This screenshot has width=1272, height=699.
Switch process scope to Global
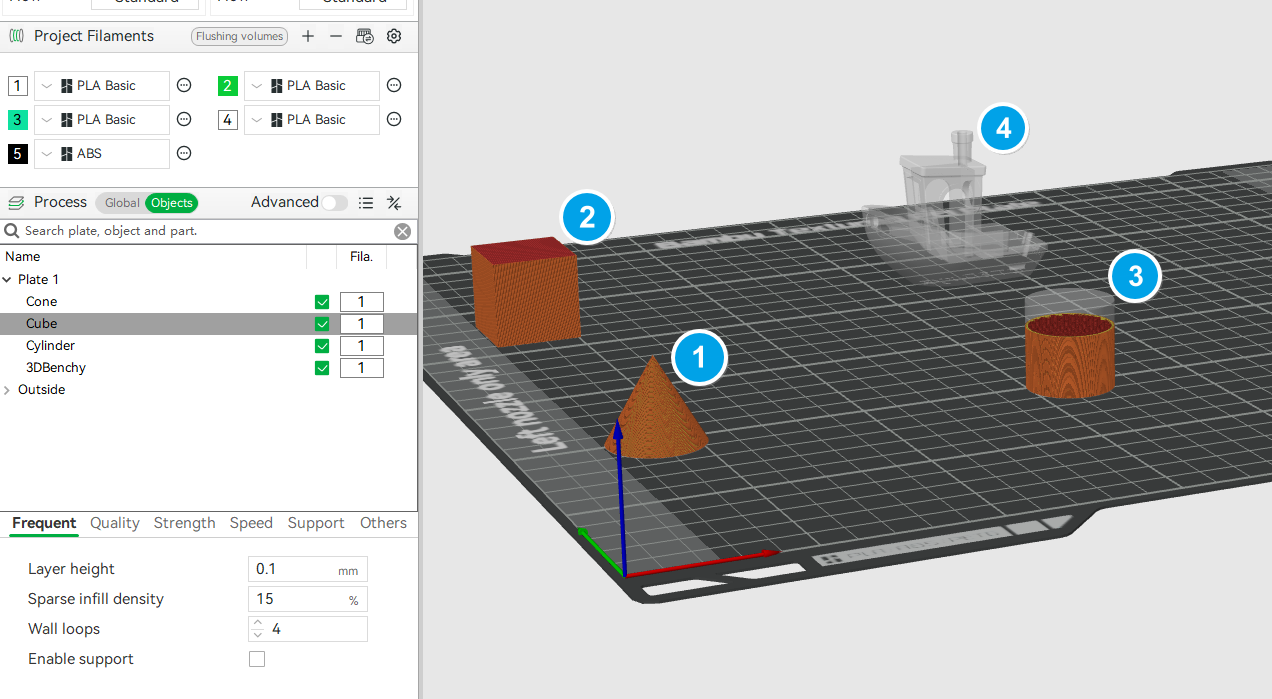pos(122,203)
